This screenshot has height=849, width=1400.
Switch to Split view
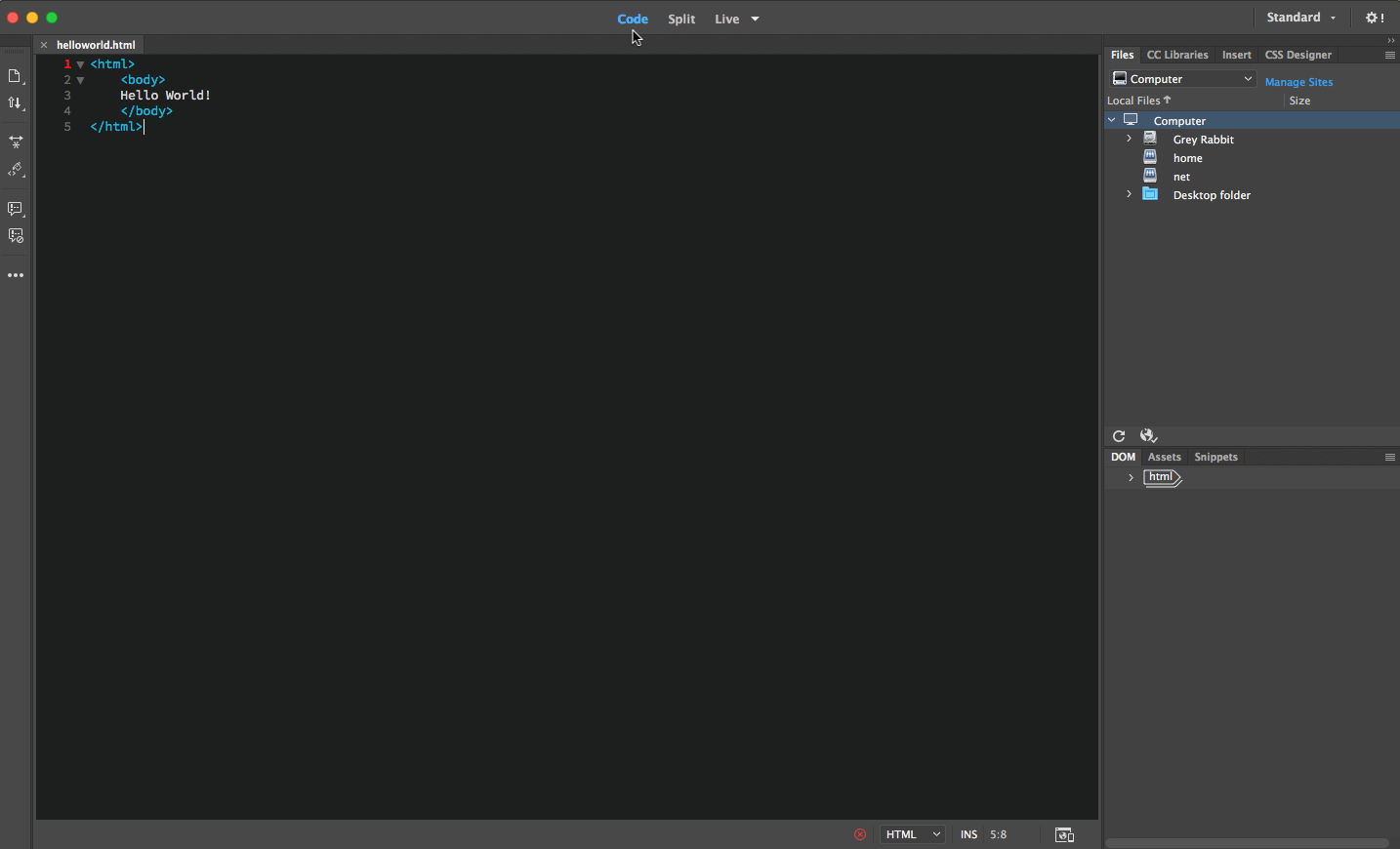click(681, 19)
